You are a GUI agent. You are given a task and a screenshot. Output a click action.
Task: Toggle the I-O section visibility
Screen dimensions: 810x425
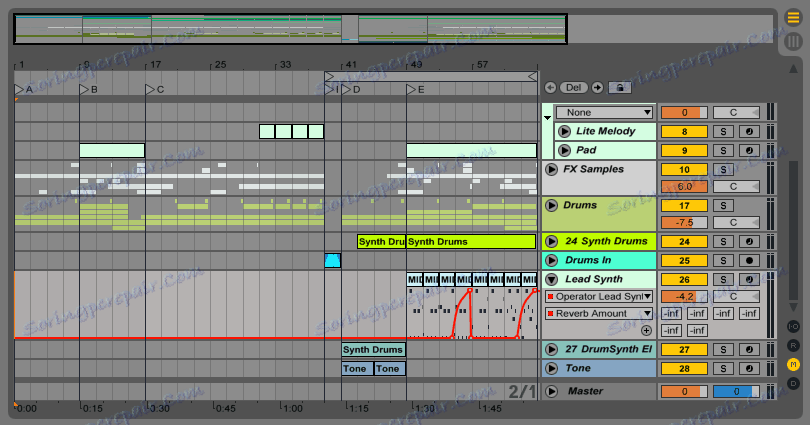click(793, 326)
